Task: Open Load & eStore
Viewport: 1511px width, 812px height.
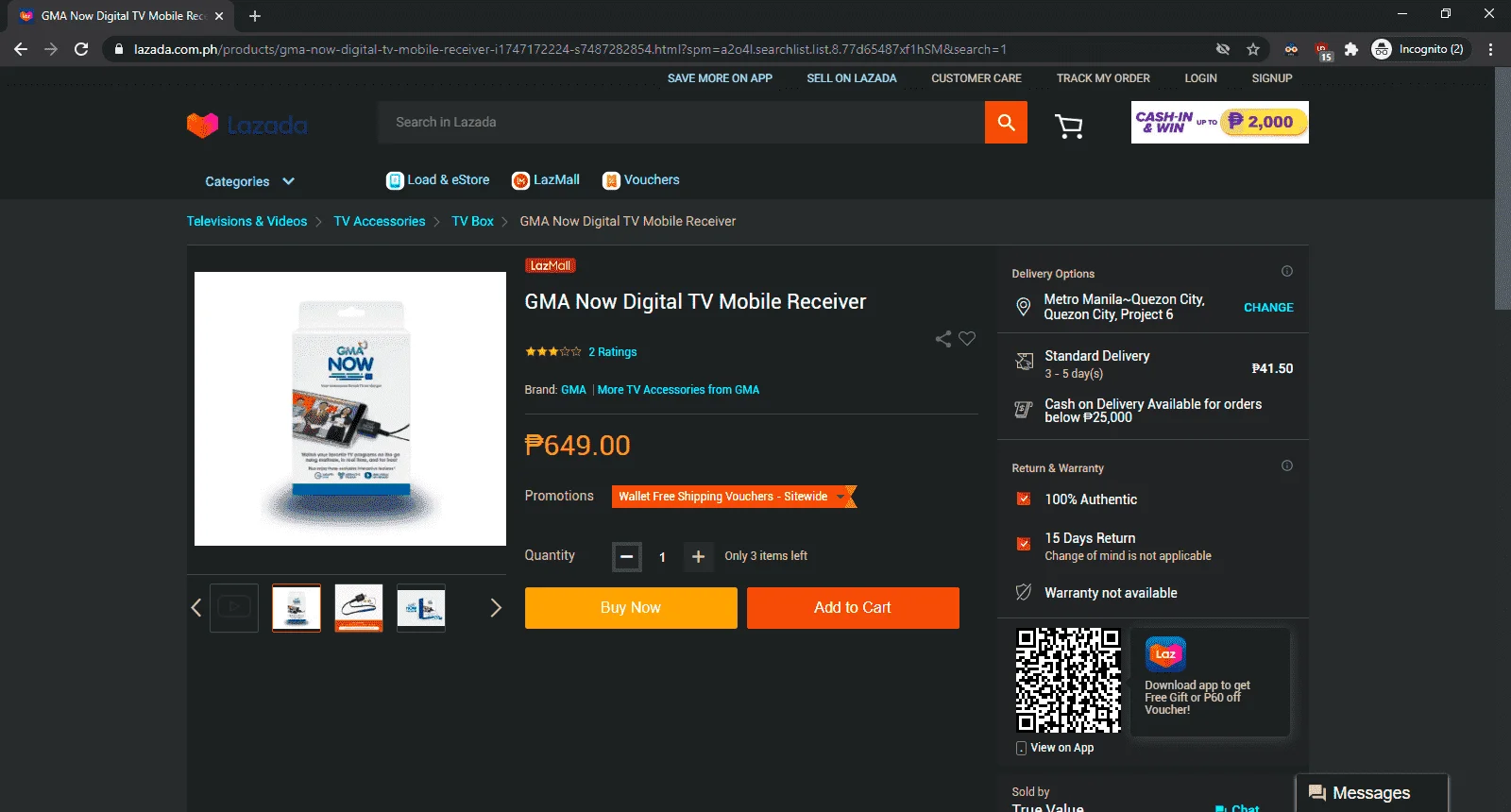Action: (438, 180)
